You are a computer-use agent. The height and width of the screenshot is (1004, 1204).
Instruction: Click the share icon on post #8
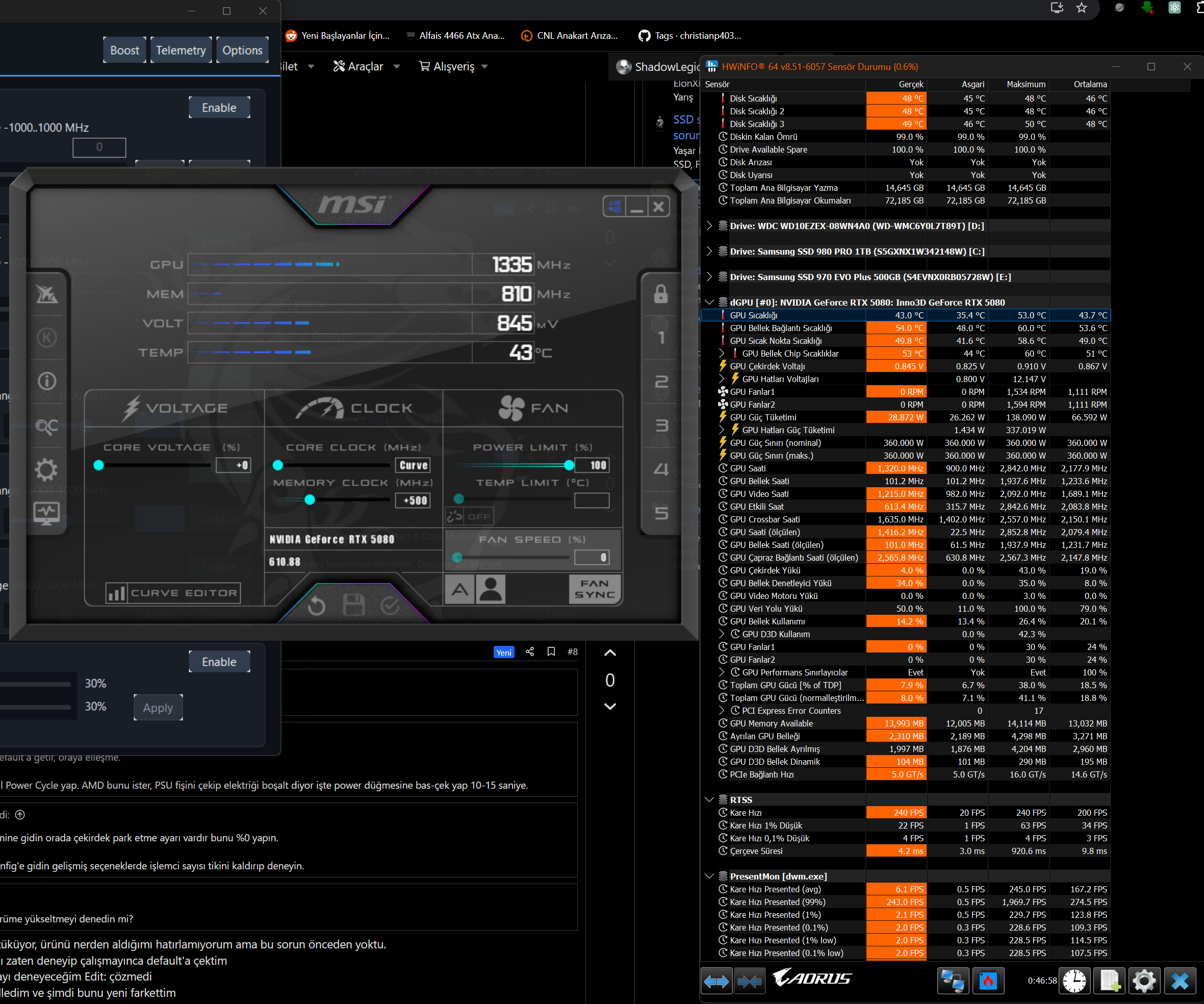(x=530, y=652)
